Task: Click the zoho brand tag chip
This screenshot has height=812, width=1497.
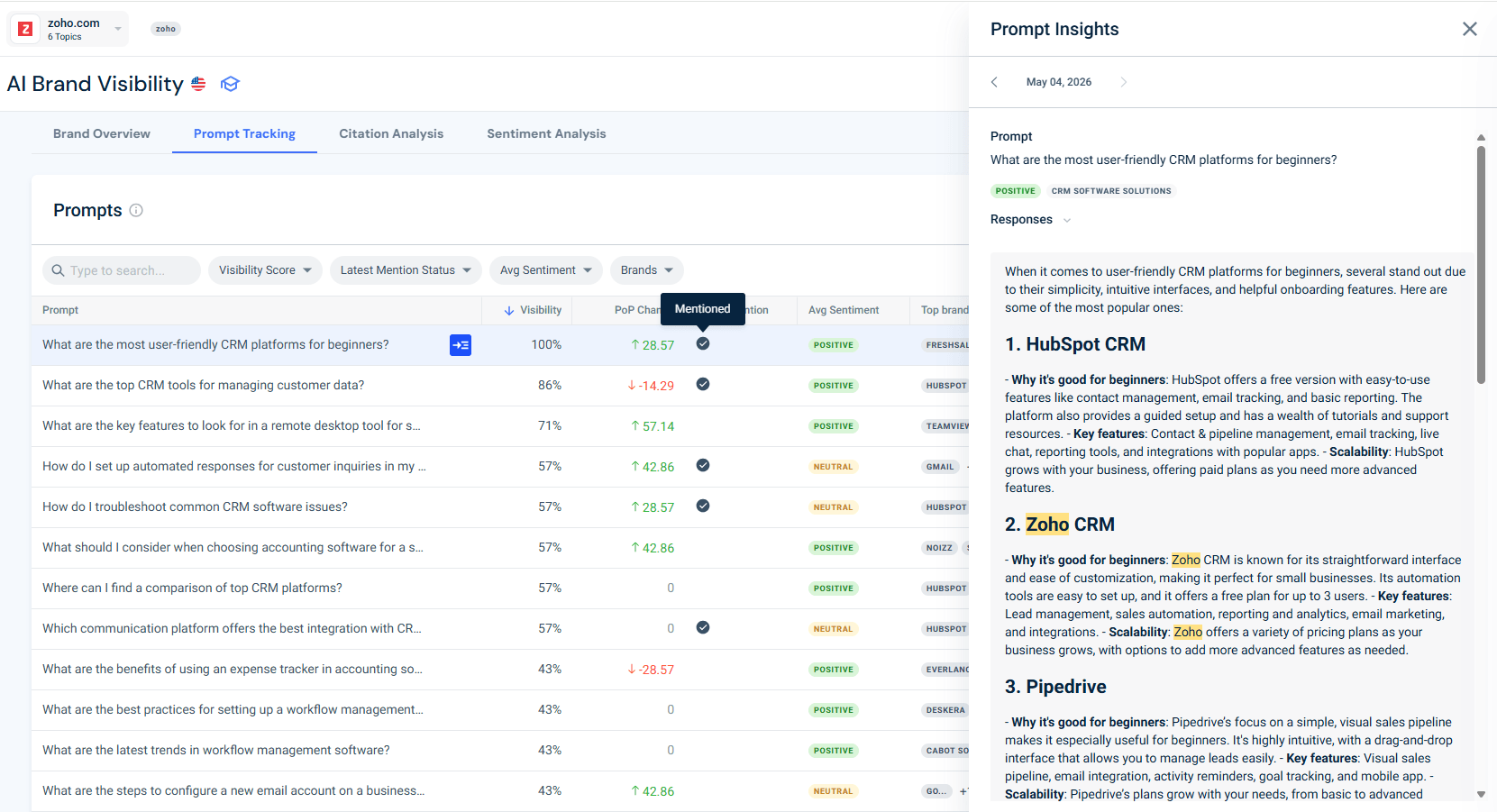Action: coord(166,29)
